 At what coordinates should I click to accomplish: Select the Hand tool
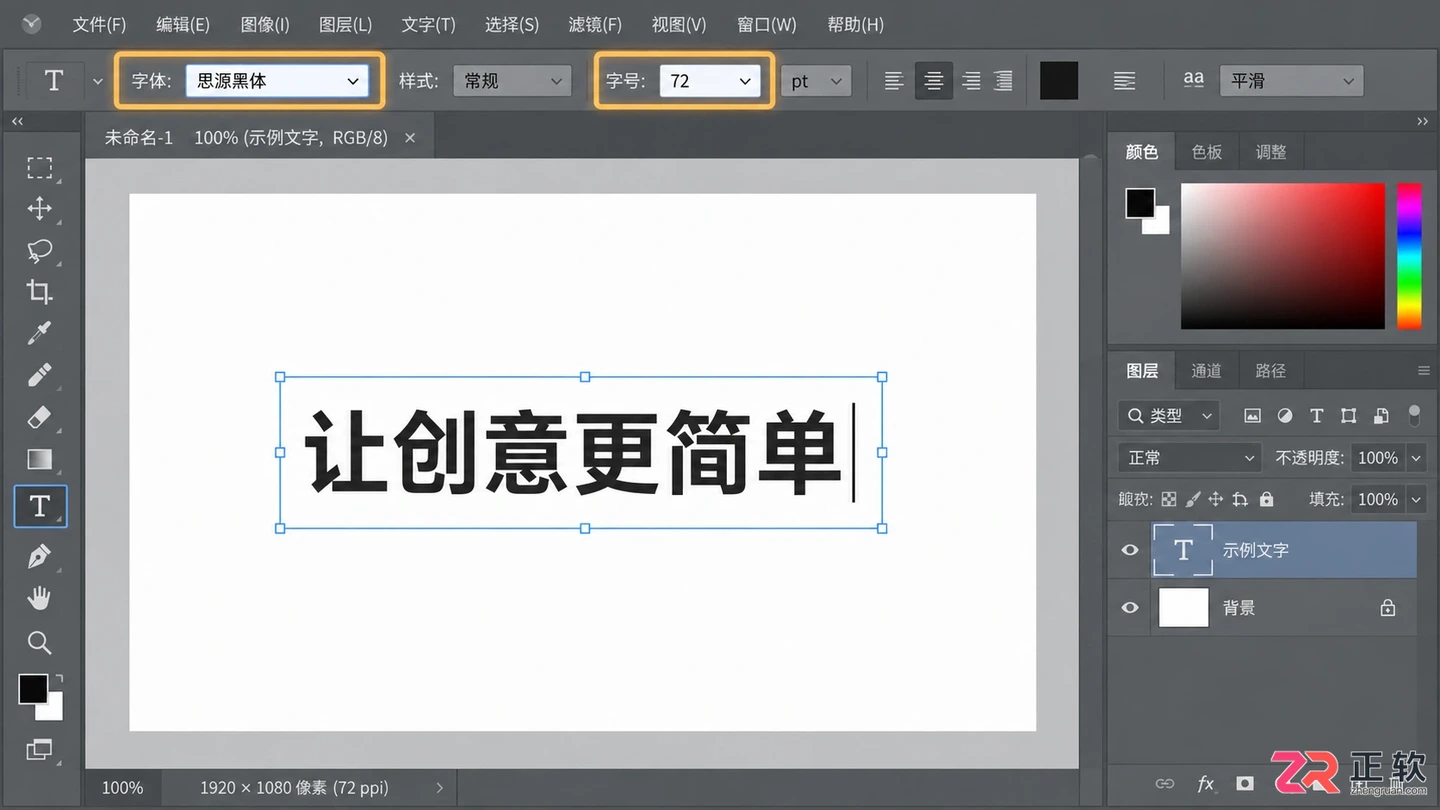39,598
